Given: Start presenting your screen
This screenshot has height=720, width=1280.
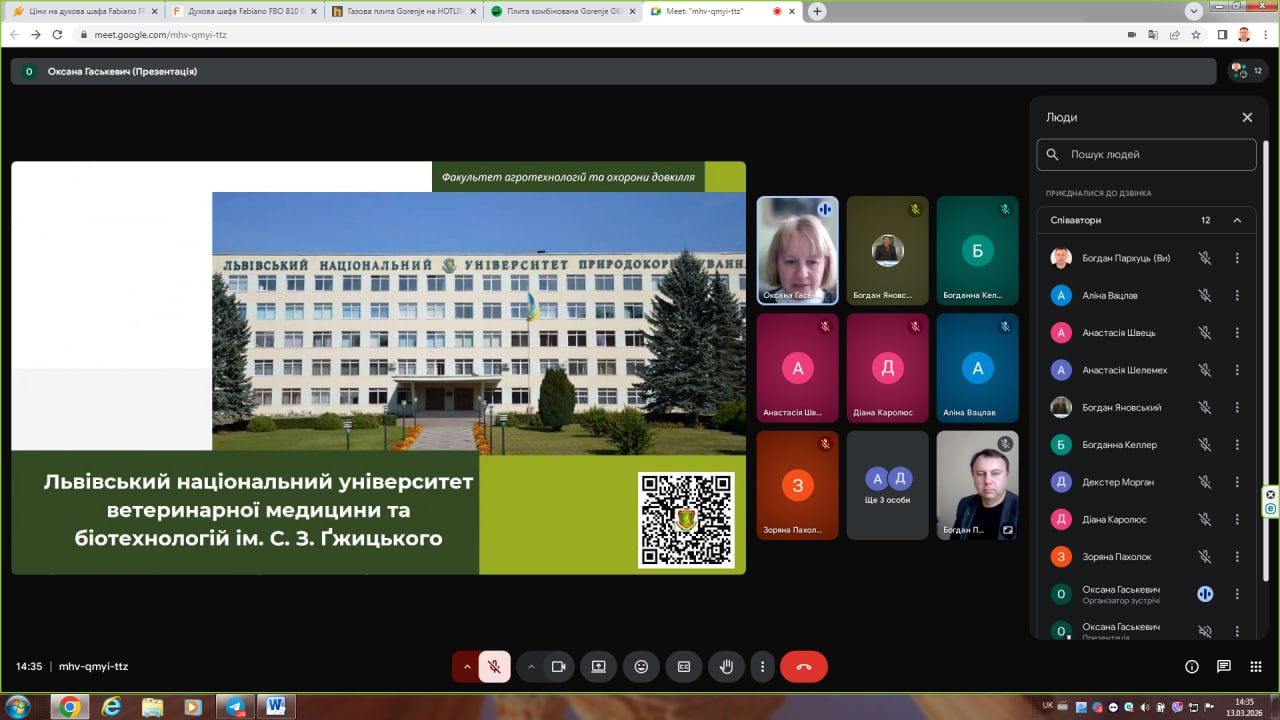Looking at the screenshot, I should 598,667.
